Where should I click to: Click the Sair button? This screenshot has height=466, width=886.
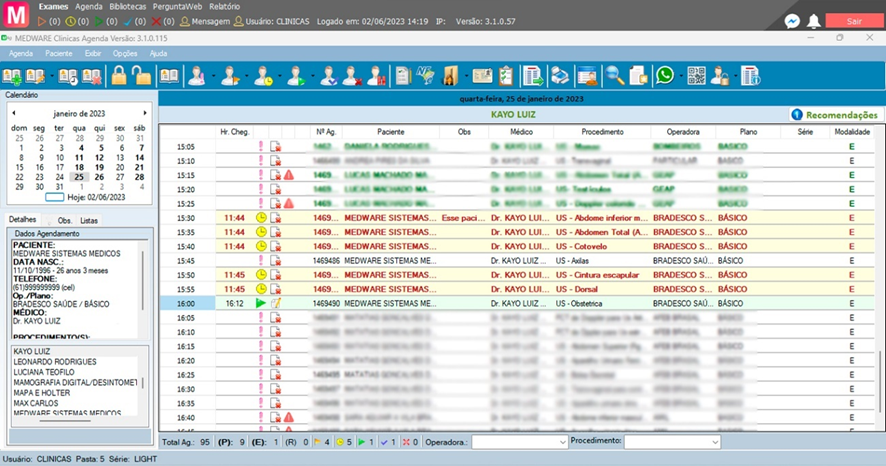click(x=854, y=21)
